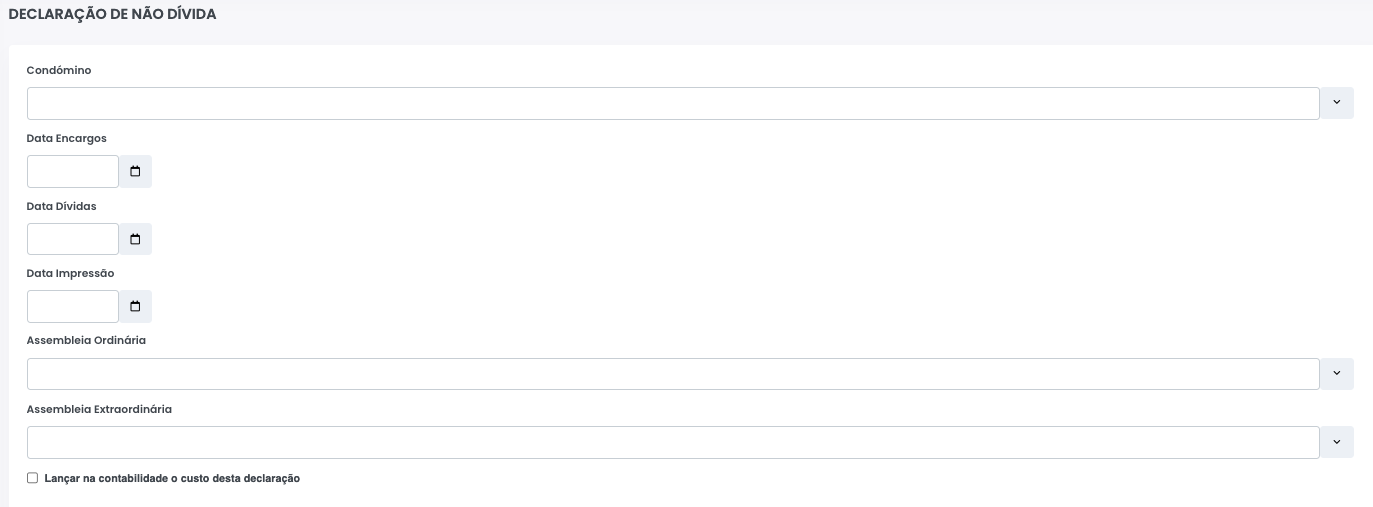Click the Assembleia Ordinária field label
This screenshot has height=507, width=1373.
[86, 340]
